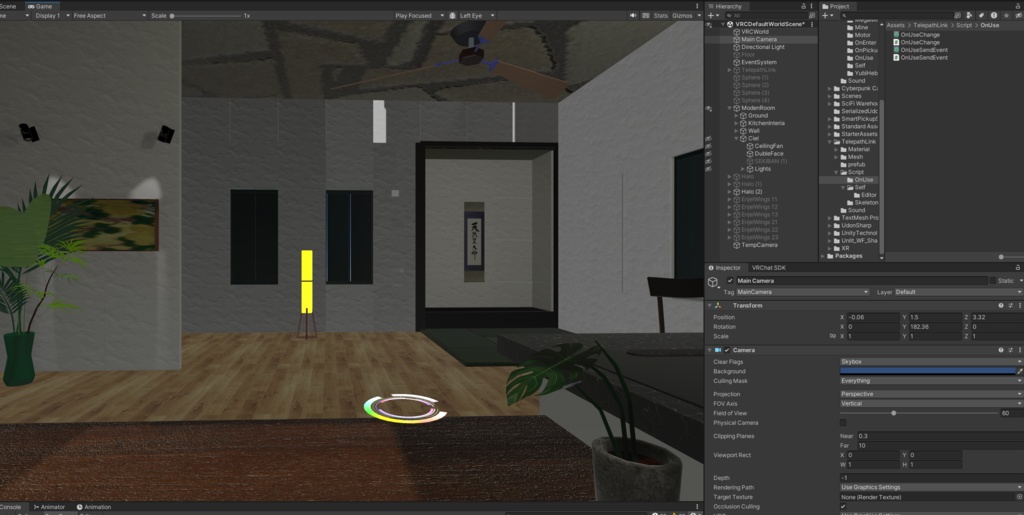Open the VRCDefaultWorldScene options menu
Screen dimensions: 1024x515
[812, 24]
